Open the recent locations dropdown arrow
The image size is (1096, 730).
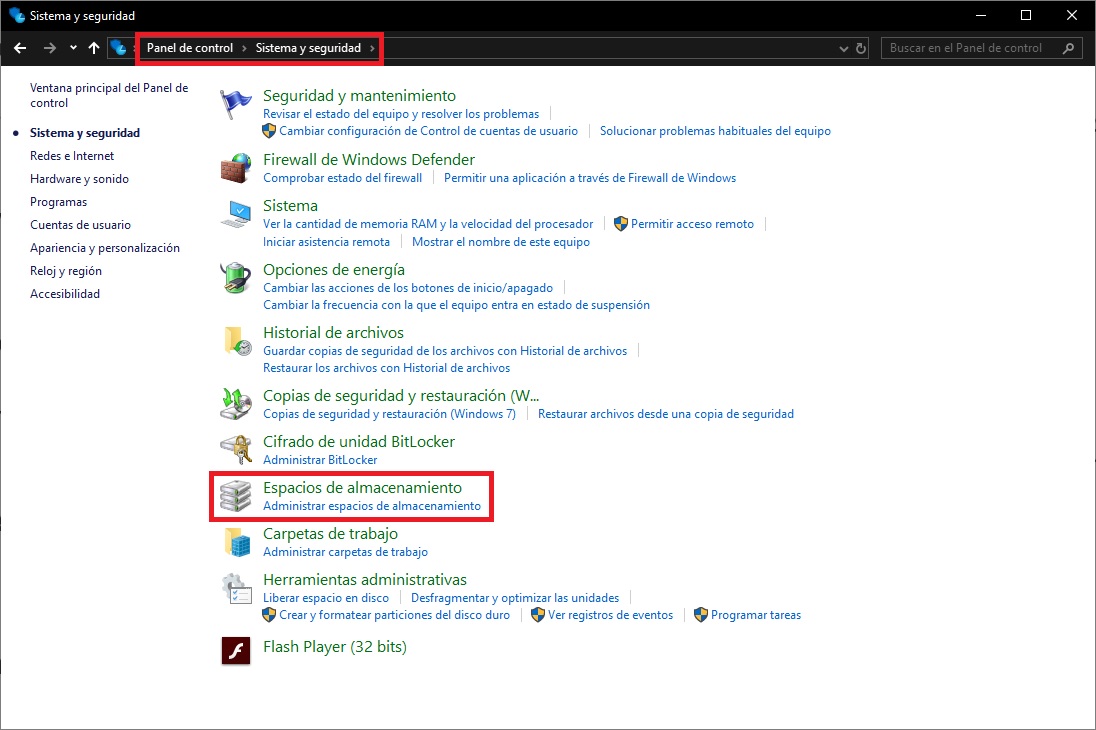73,48
